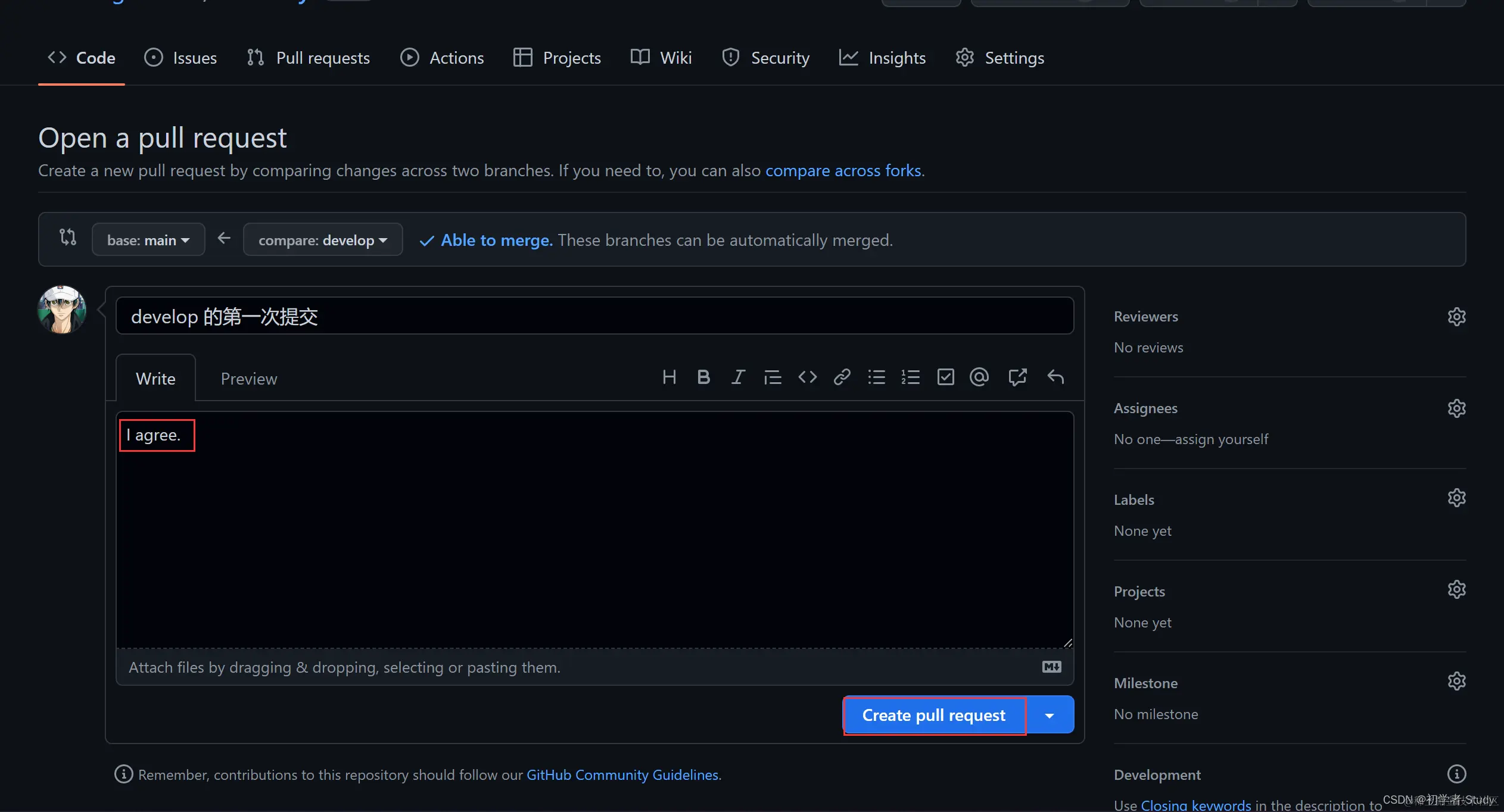Expand the compare: develop branch dropdown
This screenshot has width=1504, height=812.
click(x=323, y=240)
